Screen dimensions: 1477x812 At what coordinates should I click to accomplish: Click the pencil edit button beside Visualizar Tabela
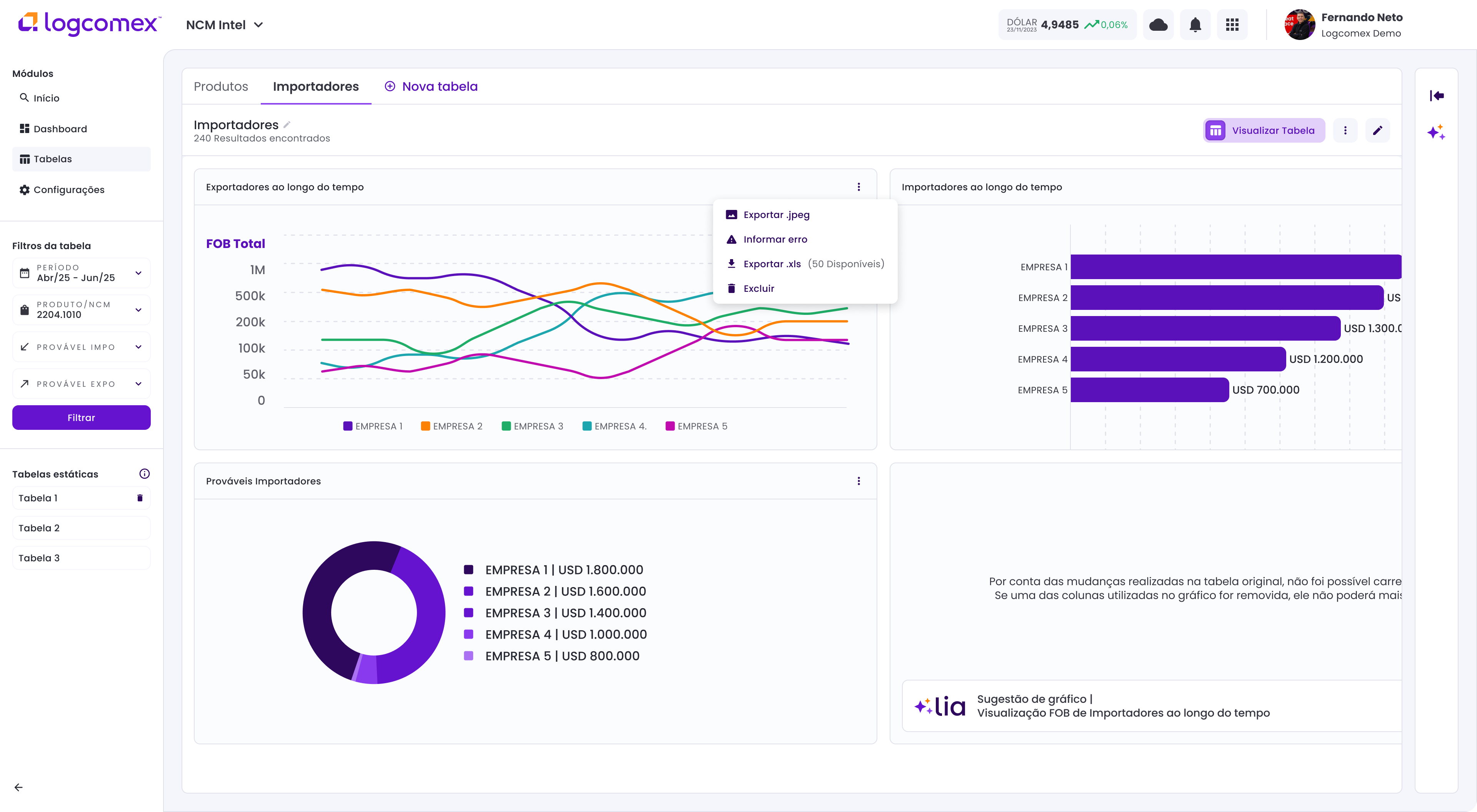(1377, 131)
